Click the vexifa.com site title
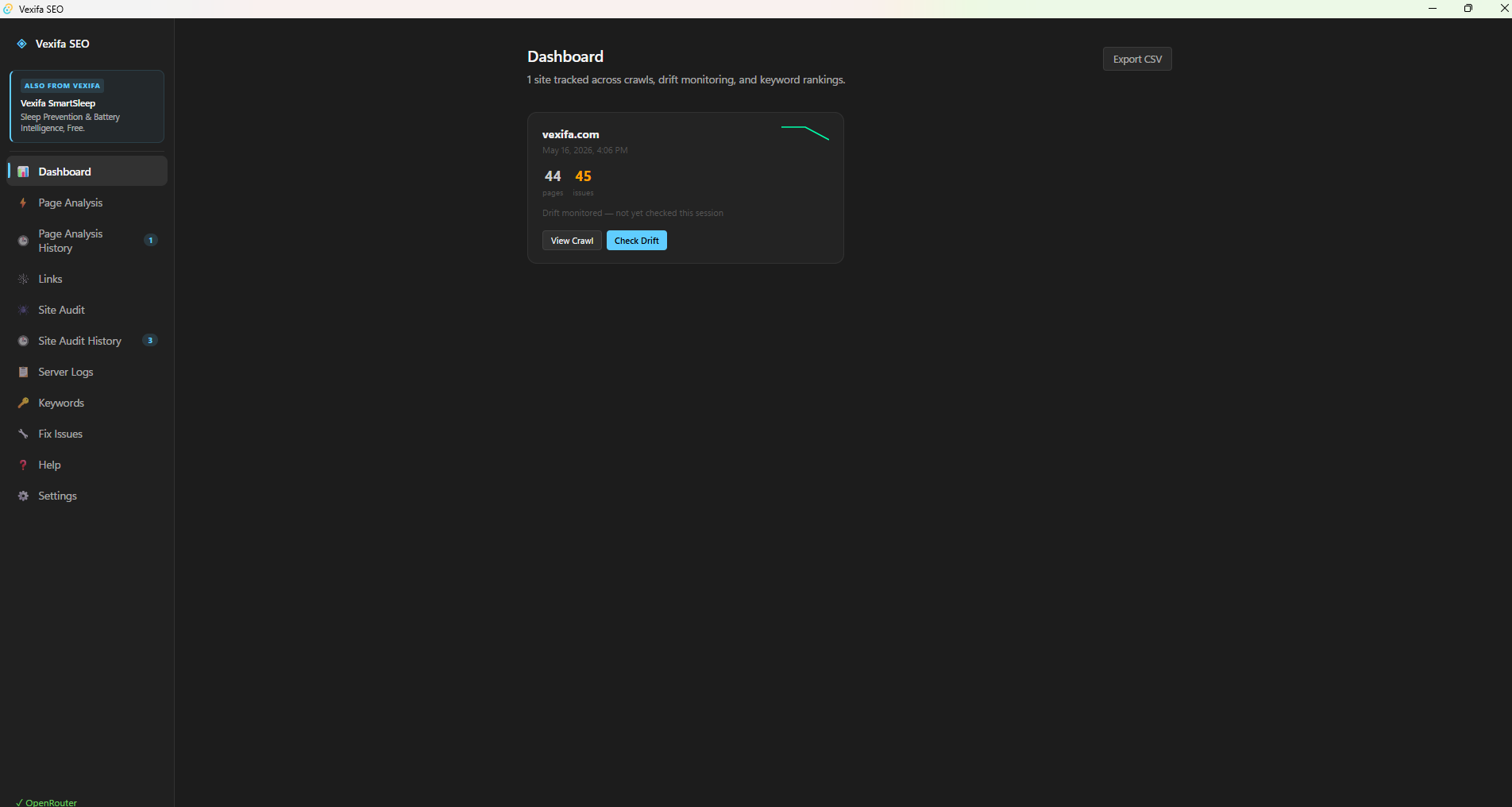 (x=571, y=134)
